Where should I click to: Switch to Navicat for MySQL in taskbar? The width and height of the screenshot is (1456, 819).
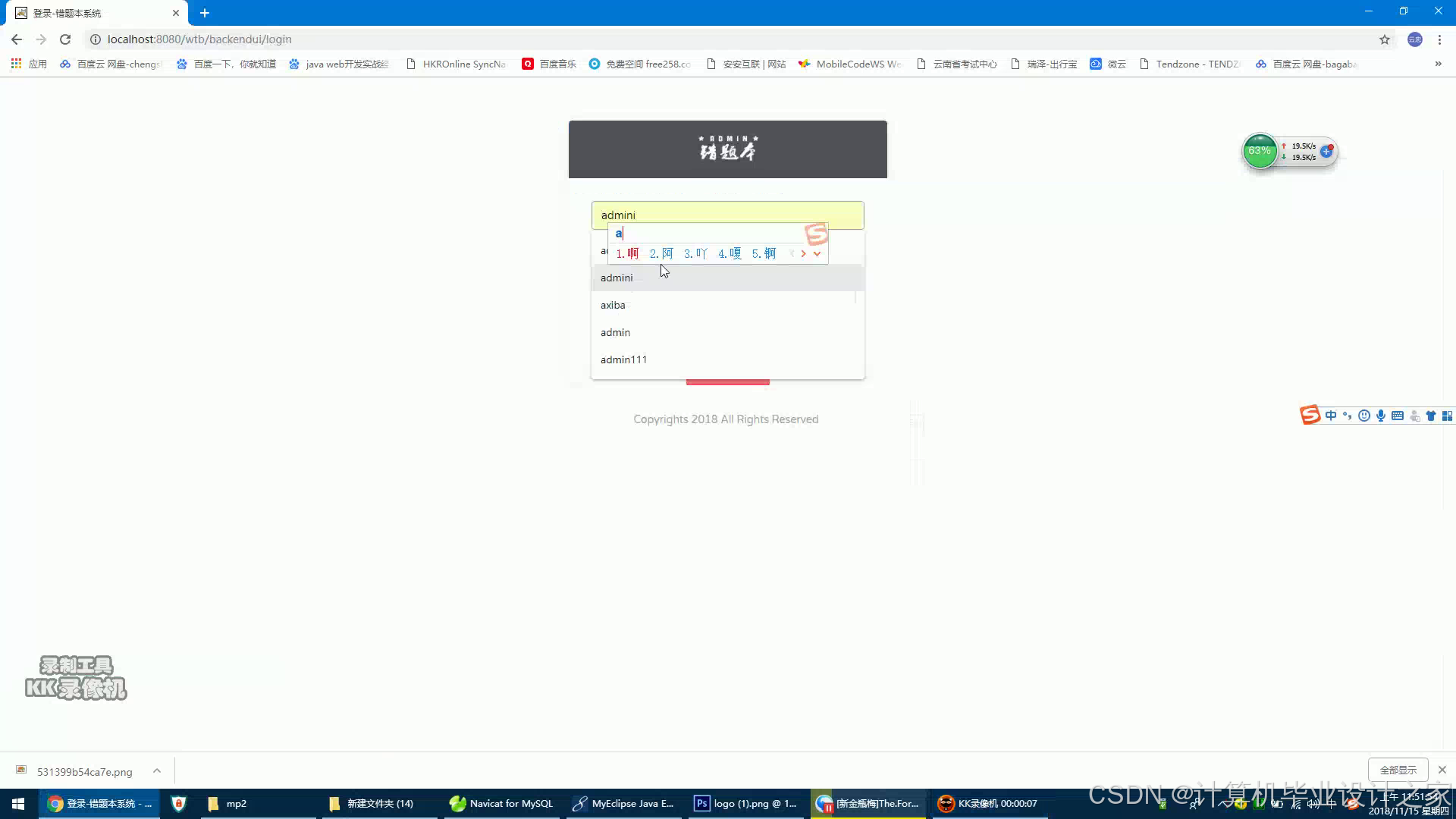click(500, 804)
